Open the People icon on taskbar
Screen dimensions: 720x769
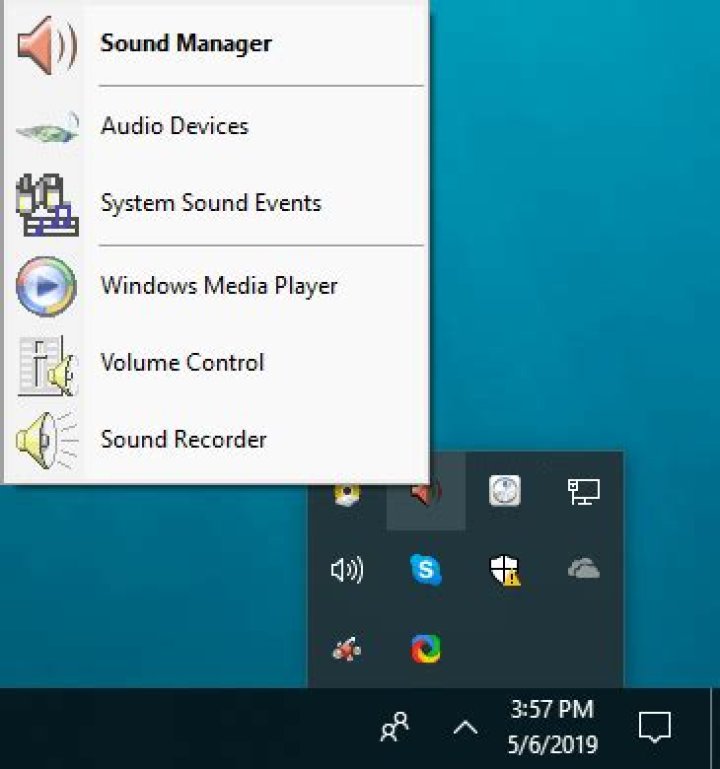(x=395, y=727)
